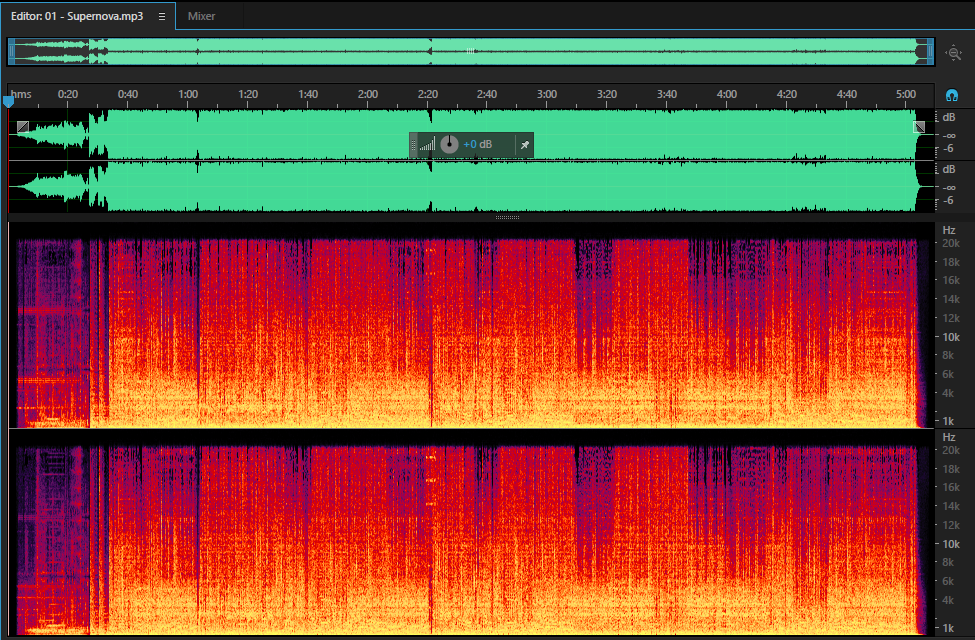Click the hms time format label
This screenshot has width=975, height=640.
[x=21, y=94]
